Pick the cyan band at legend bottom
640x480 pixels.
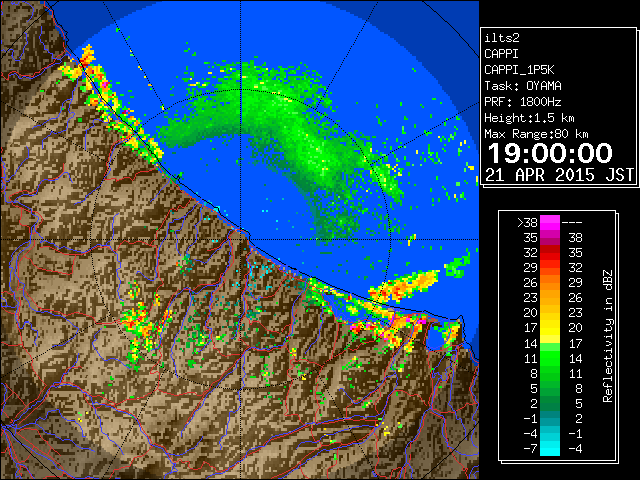pyautogui.click(x=550, y=448)
